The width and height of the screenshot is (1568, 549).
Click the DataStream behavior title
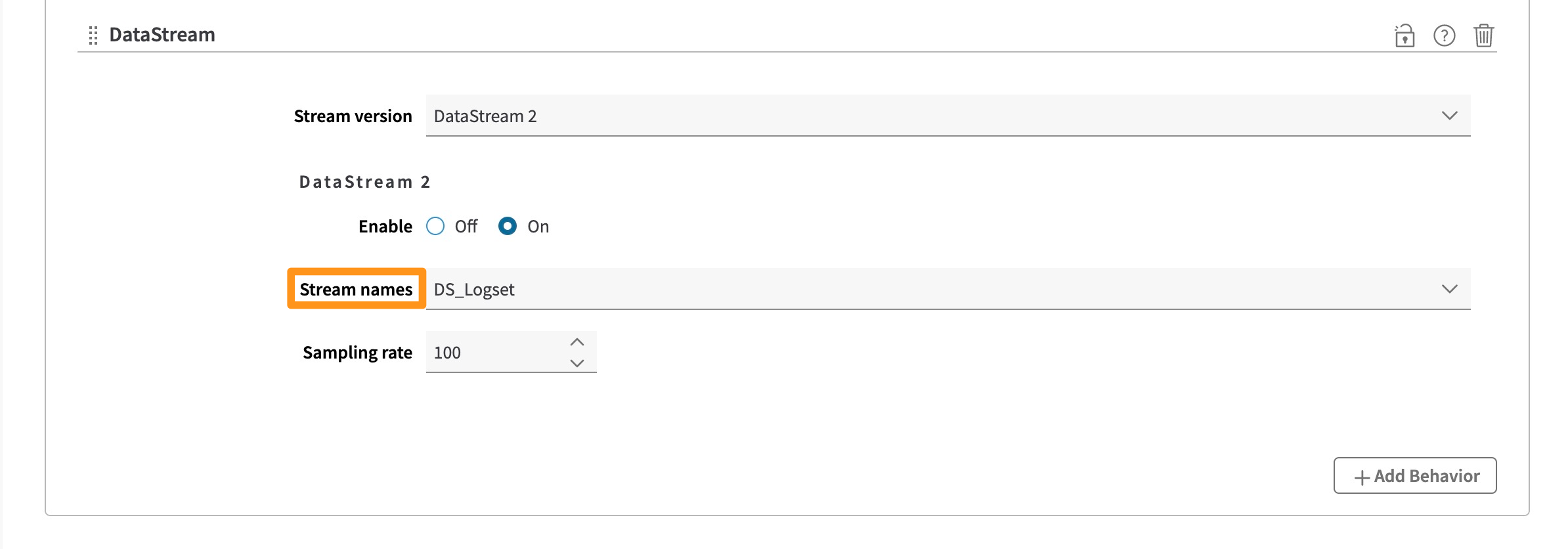tap(162, 35)
